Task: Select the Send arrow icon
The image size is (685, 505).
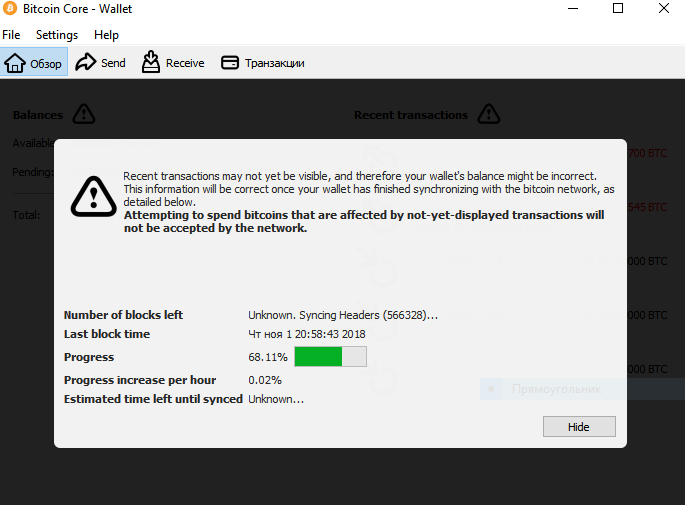Action: (85, 62)
